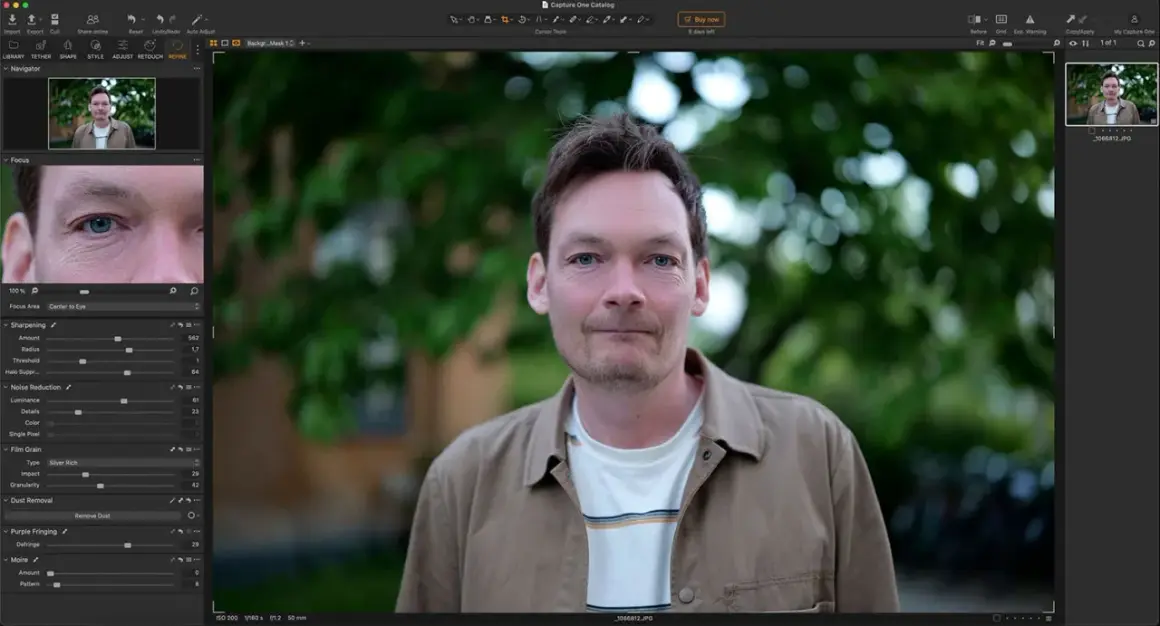Switch to the Style tool tab
The image size is (1160, 626).
[x=95, y=49]
